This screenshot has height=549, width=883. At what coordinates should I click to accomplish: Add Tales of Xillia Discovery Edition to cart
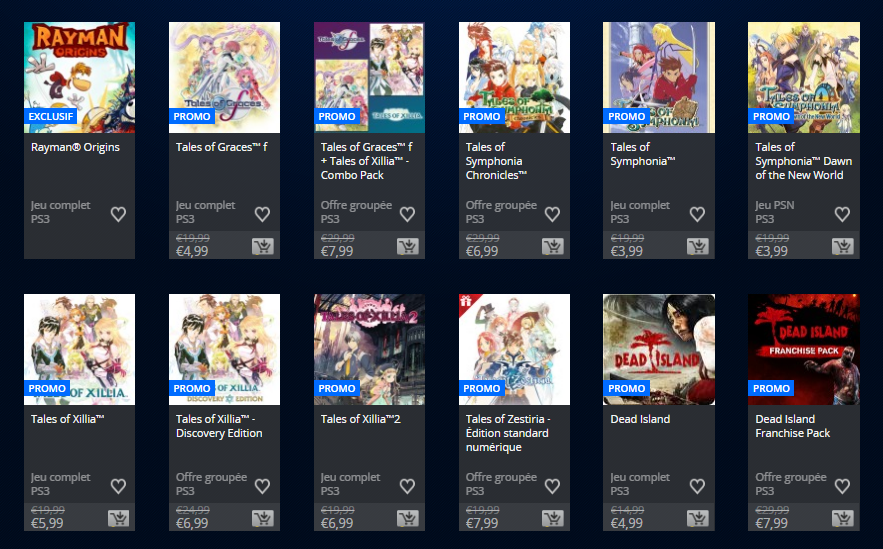pos(262,518)
